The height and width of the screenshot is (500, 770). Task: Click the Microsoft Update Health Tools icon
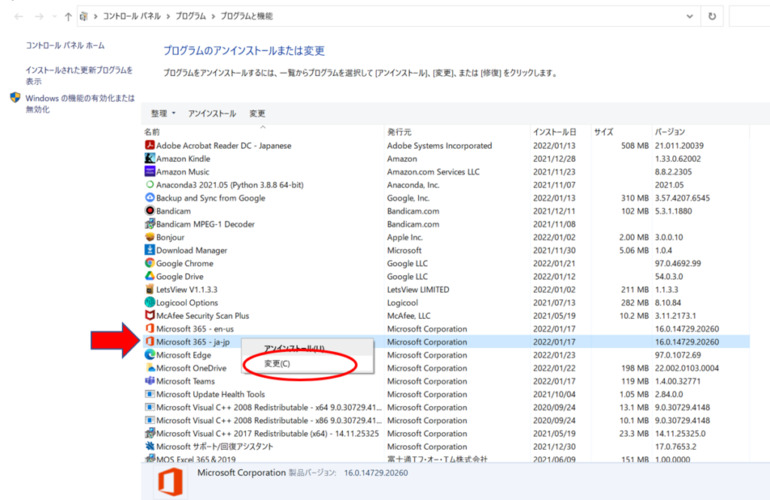[150, 394]
